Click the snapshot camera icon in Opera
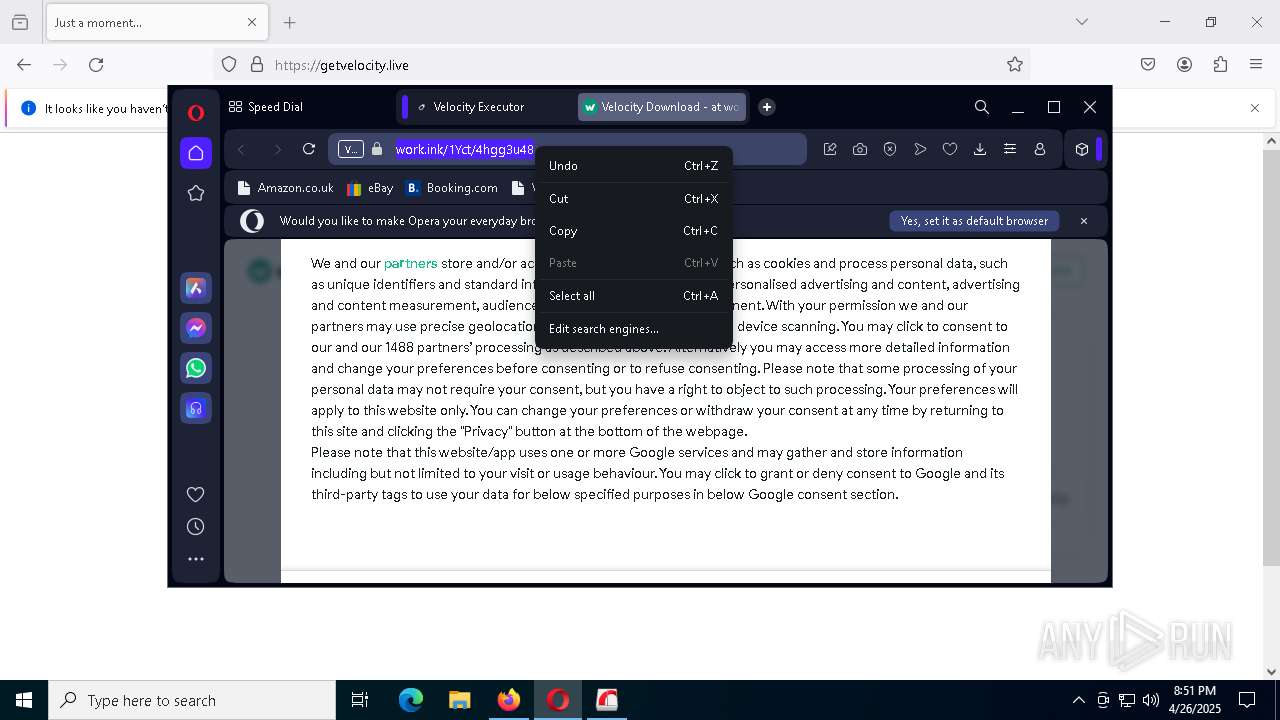 [x=860, y=149]
